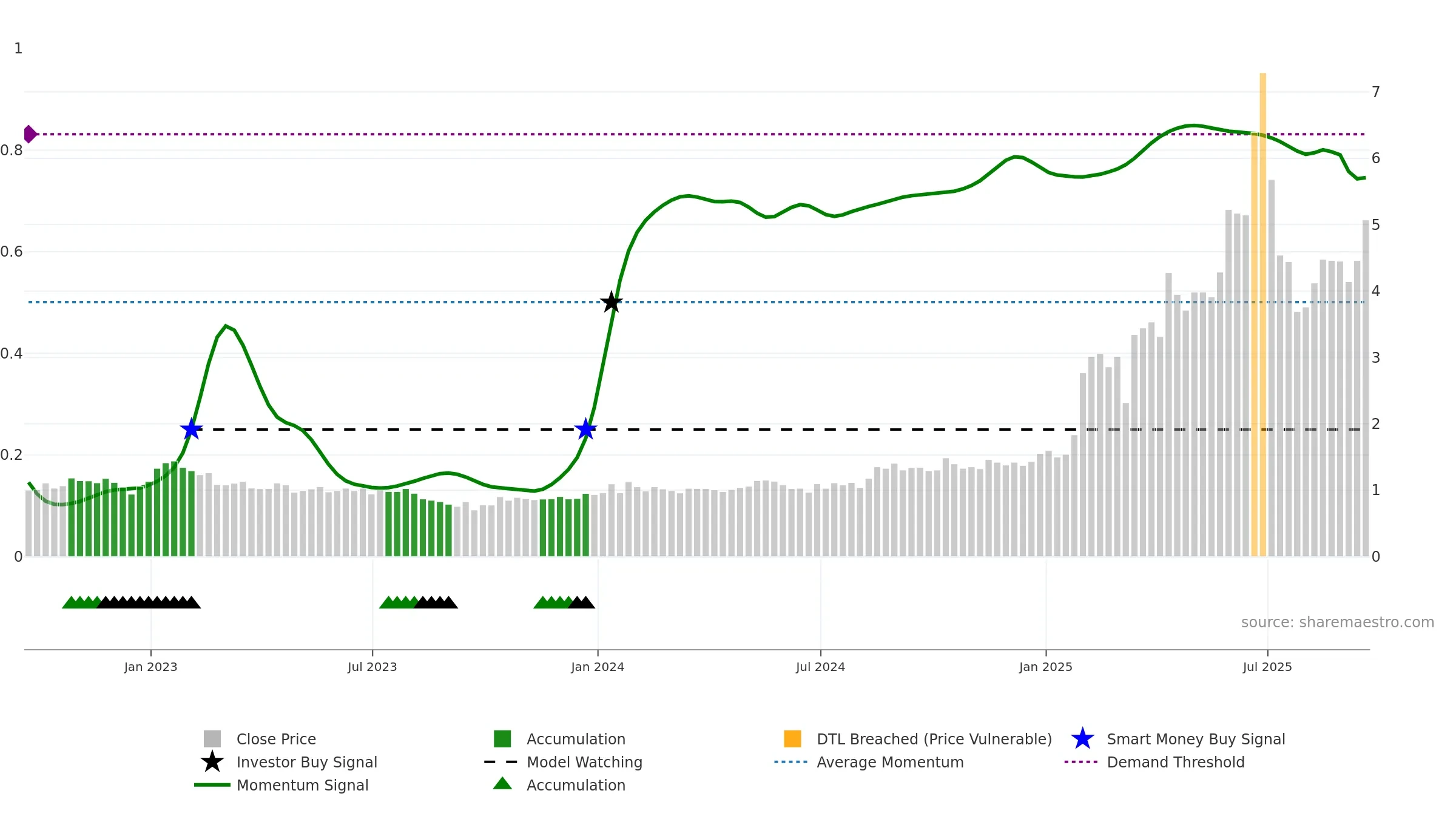Toggle the Close Price legend label
The width and height of the screenshot is (1456, 819).
click(276, 739)
